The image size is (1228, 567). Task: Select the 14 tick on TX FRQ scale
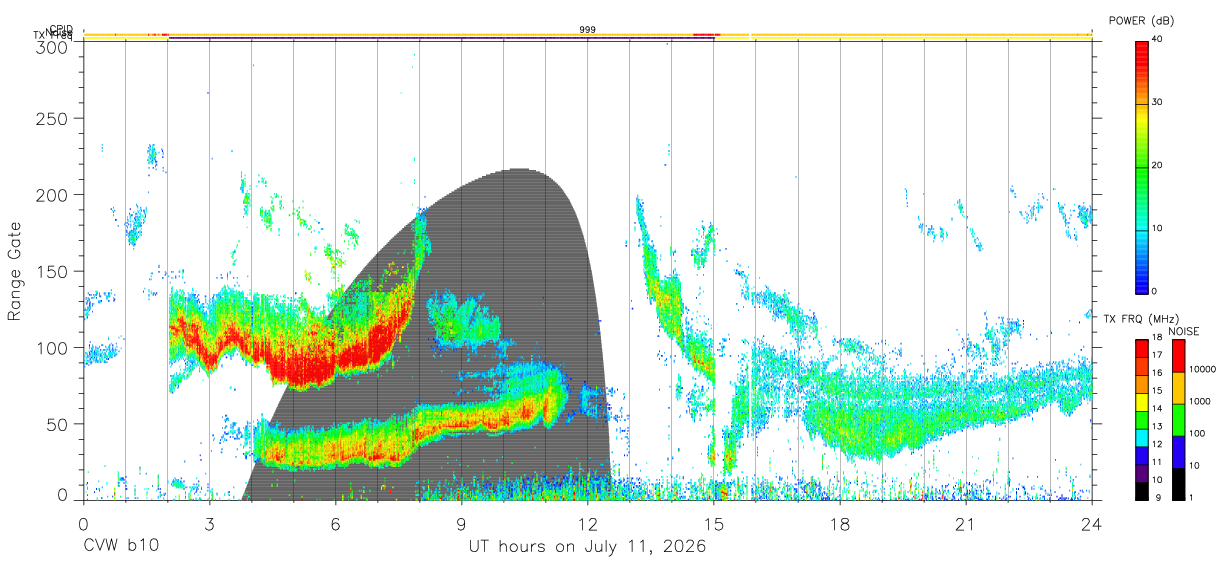1158,409
